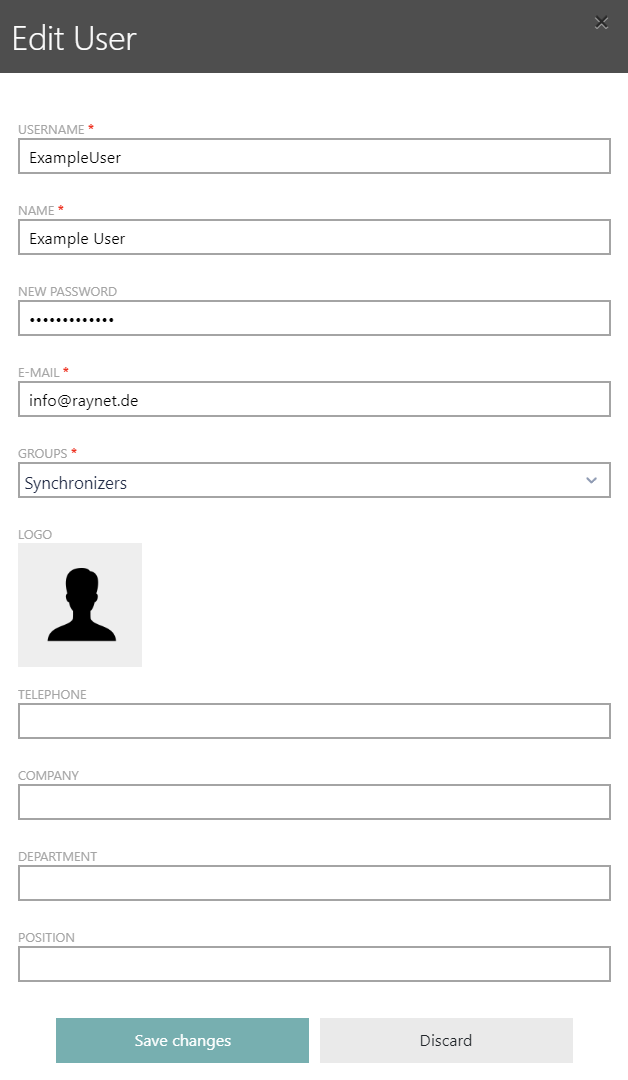
Task: Discard the user edits
Action: [446, 1040]
